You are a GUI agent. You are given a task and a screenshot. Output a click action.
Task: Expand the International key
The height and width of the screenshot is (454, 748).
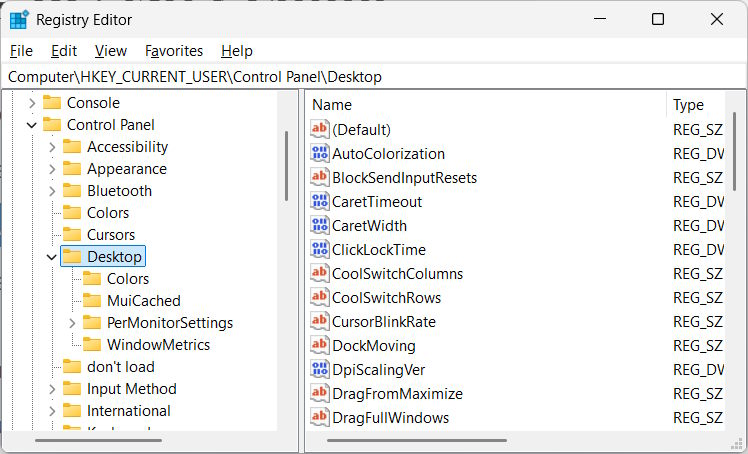(x=52, y=411)
